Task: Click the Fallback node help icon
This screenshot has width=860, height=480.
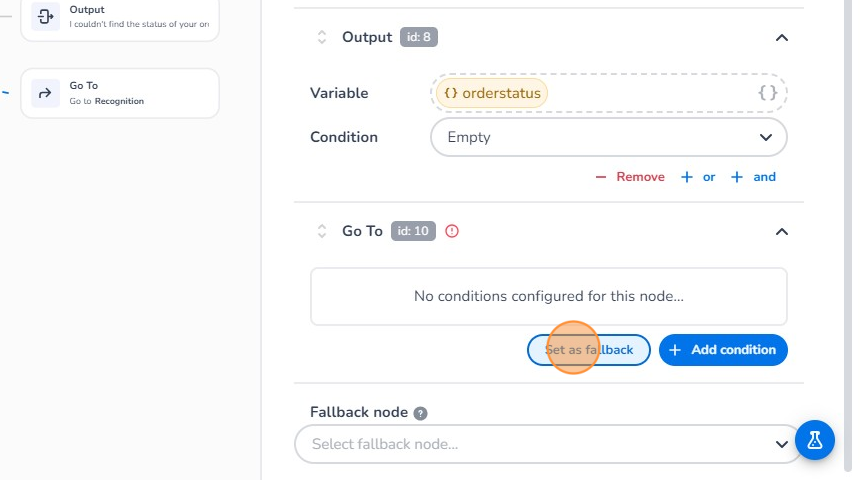Action: (421, 413)
